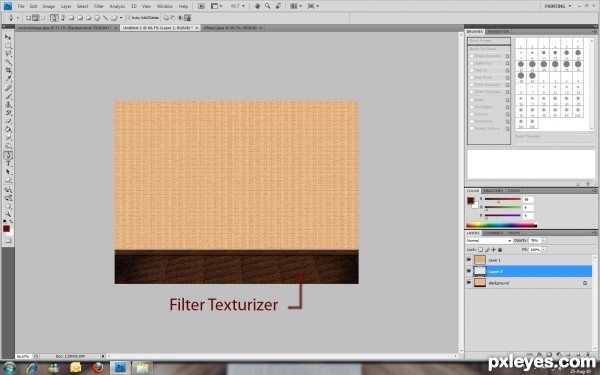Open the Normal blend mode dropdown
The height and width of the screenshot is (375, 600).
489,240
